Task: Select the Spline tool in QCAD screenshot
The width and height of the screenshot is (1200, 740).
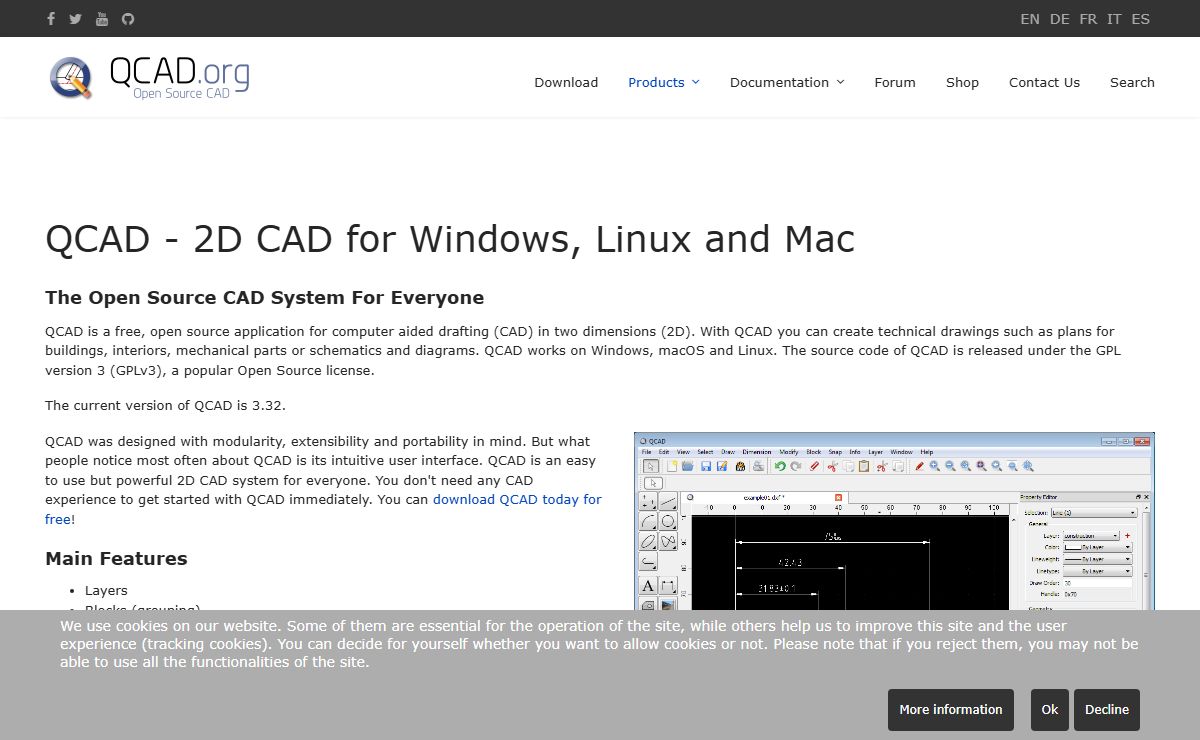Action: pyautogui.click(x=668, y=541)
